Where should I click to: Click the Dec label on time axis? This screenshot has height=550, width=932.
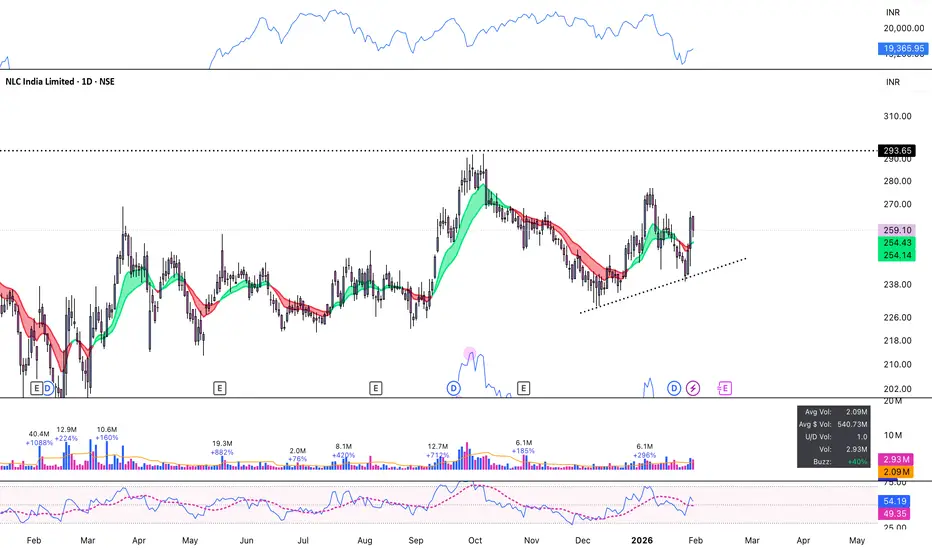click(x=582, y=540)
